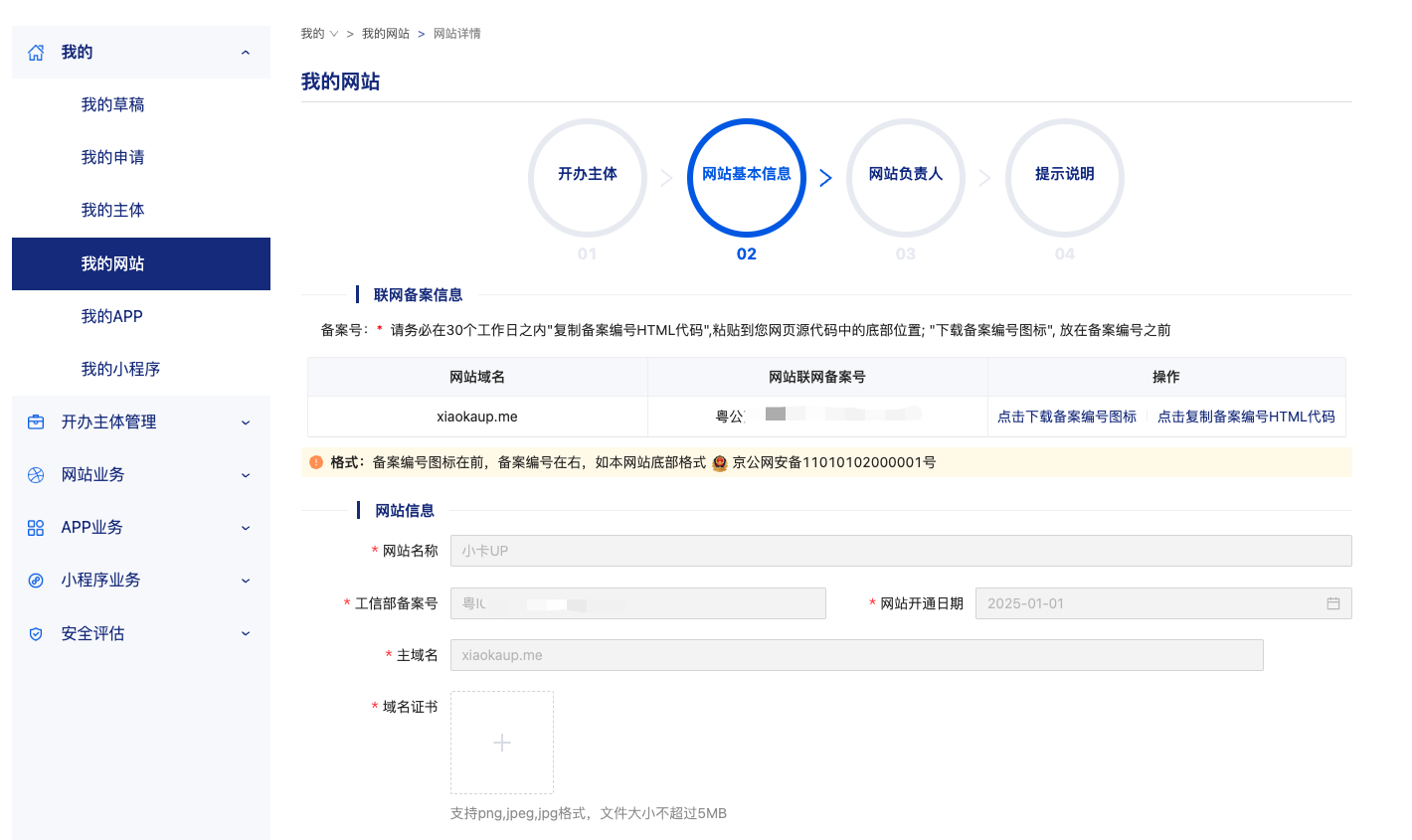
Task: Click 支持png,jpeg,jpg格式 hint text
Action: pos(589,813)
